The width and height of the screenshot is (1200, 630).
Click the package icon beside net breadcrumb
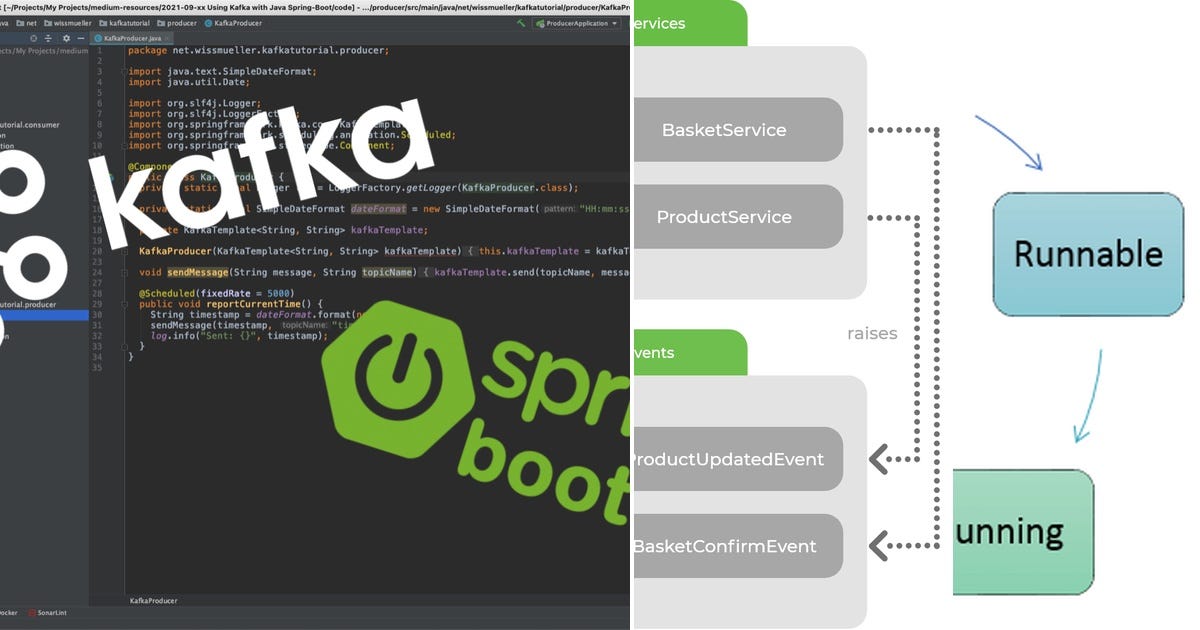point(21,22)
